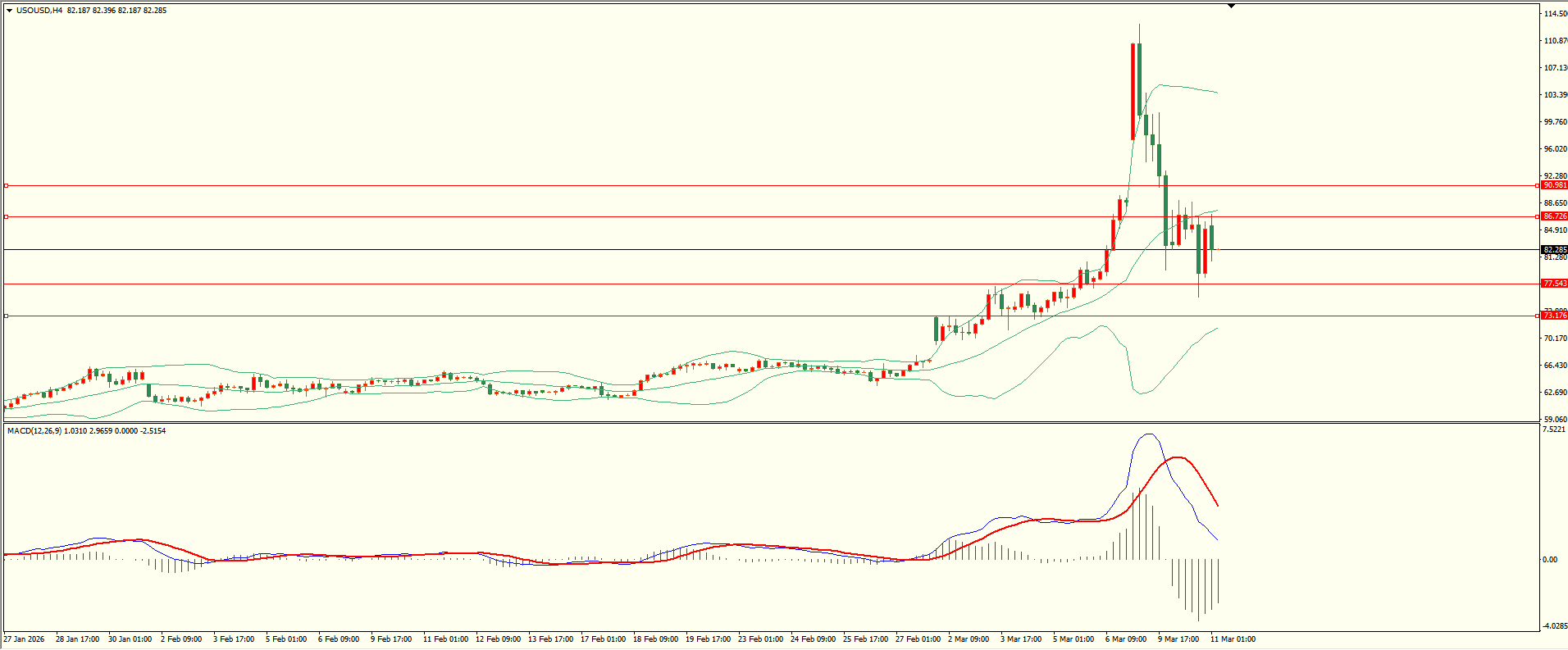Click the red 77.543 price label

click(x=1554, y=284)
